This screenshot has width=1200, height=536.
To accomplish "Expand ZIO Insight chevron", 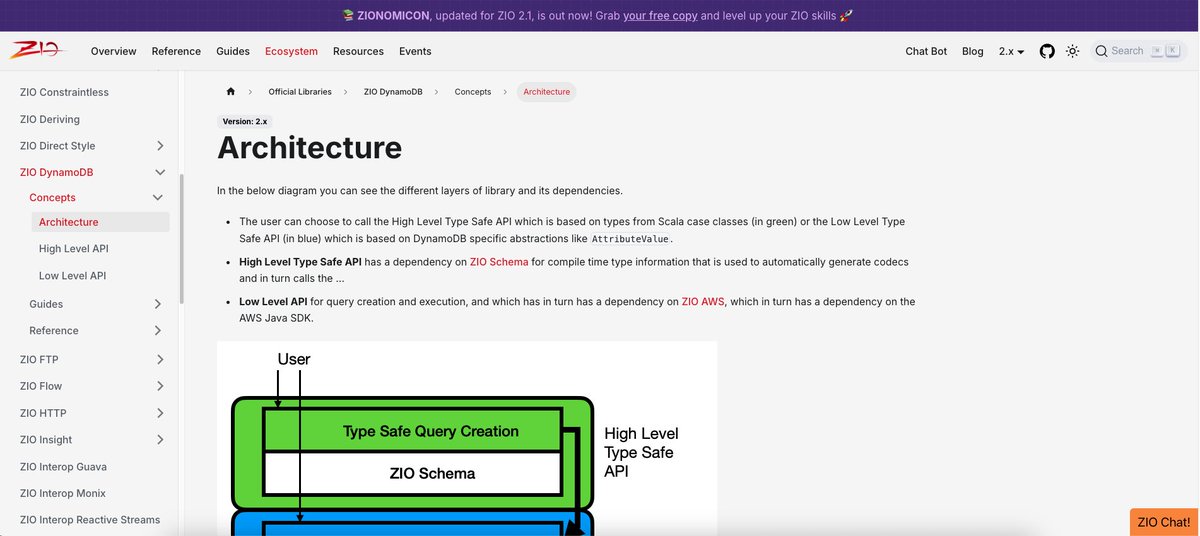I will pos(160,440).
